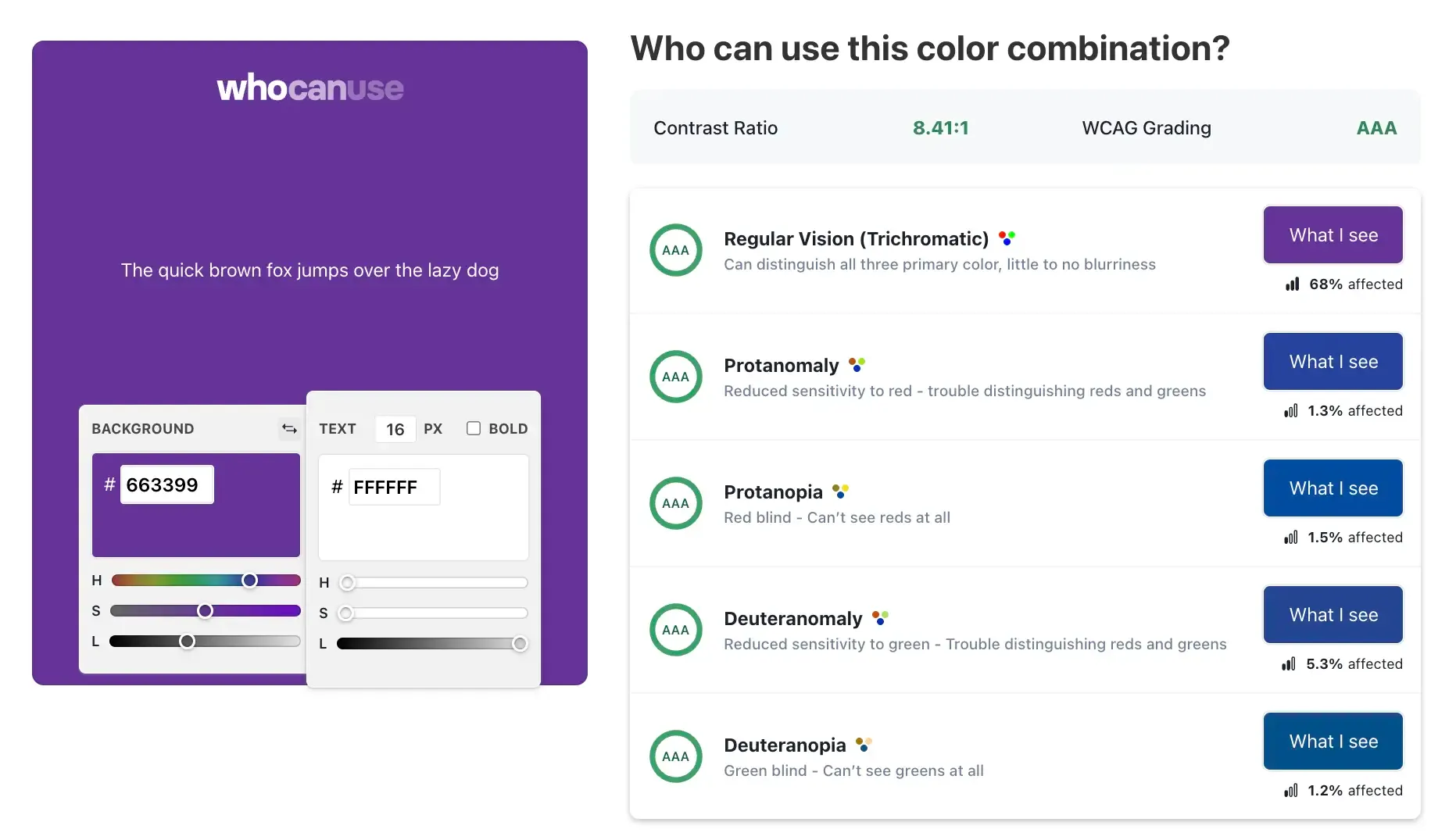Click the text lightness slider

432,644
